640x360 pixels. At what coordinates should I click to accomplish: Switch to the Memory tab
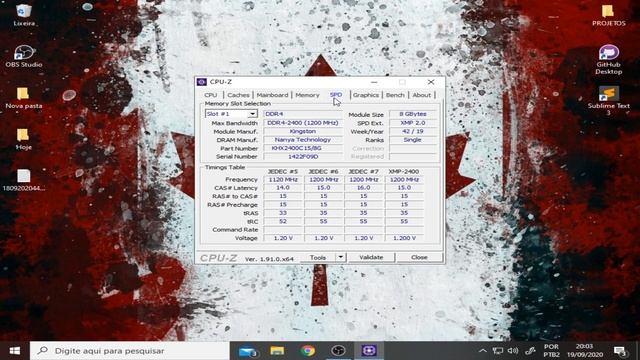pyautogui.click(x=307, y=95)
